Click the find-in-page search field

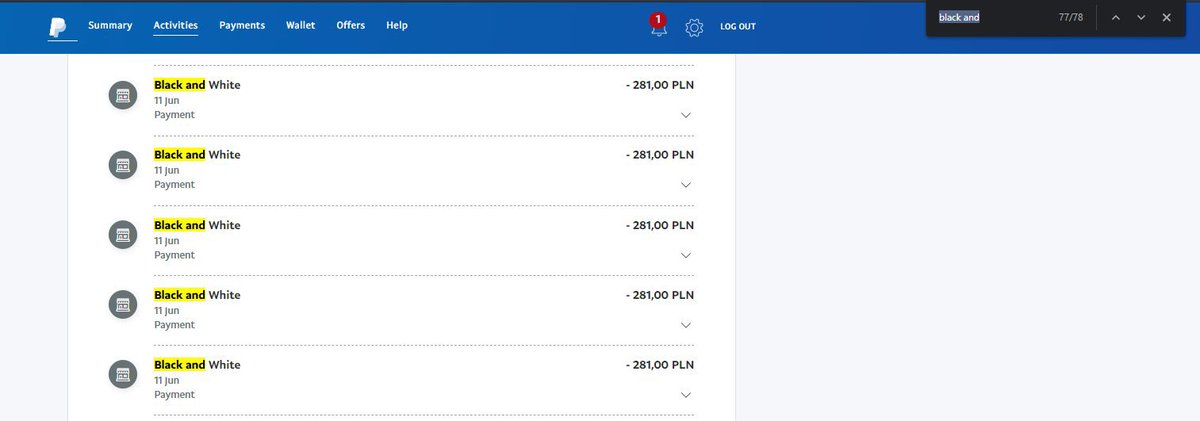(990, 17)
